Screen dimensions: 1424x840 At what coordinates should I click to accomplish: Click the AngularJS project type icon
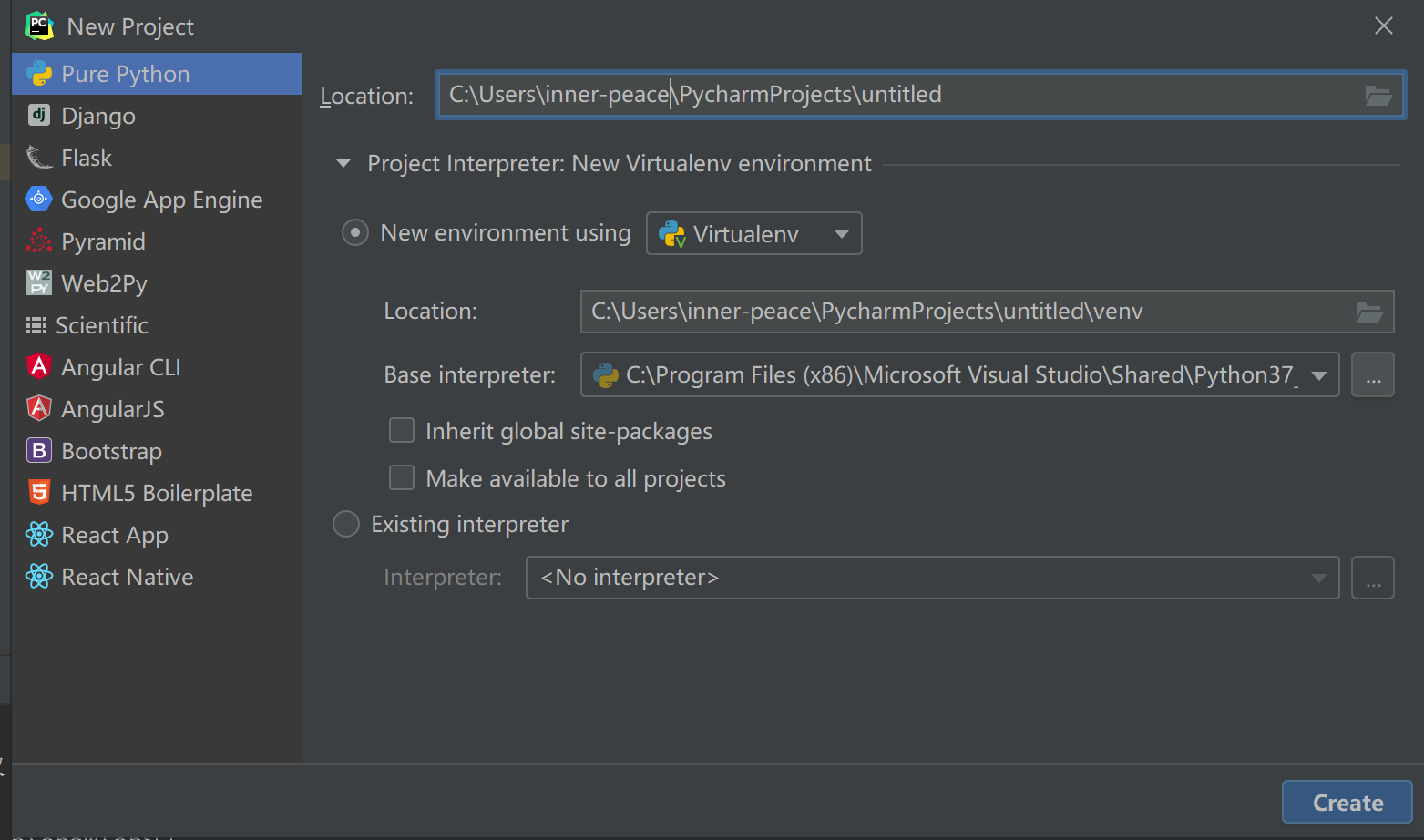tap(39, 408)
